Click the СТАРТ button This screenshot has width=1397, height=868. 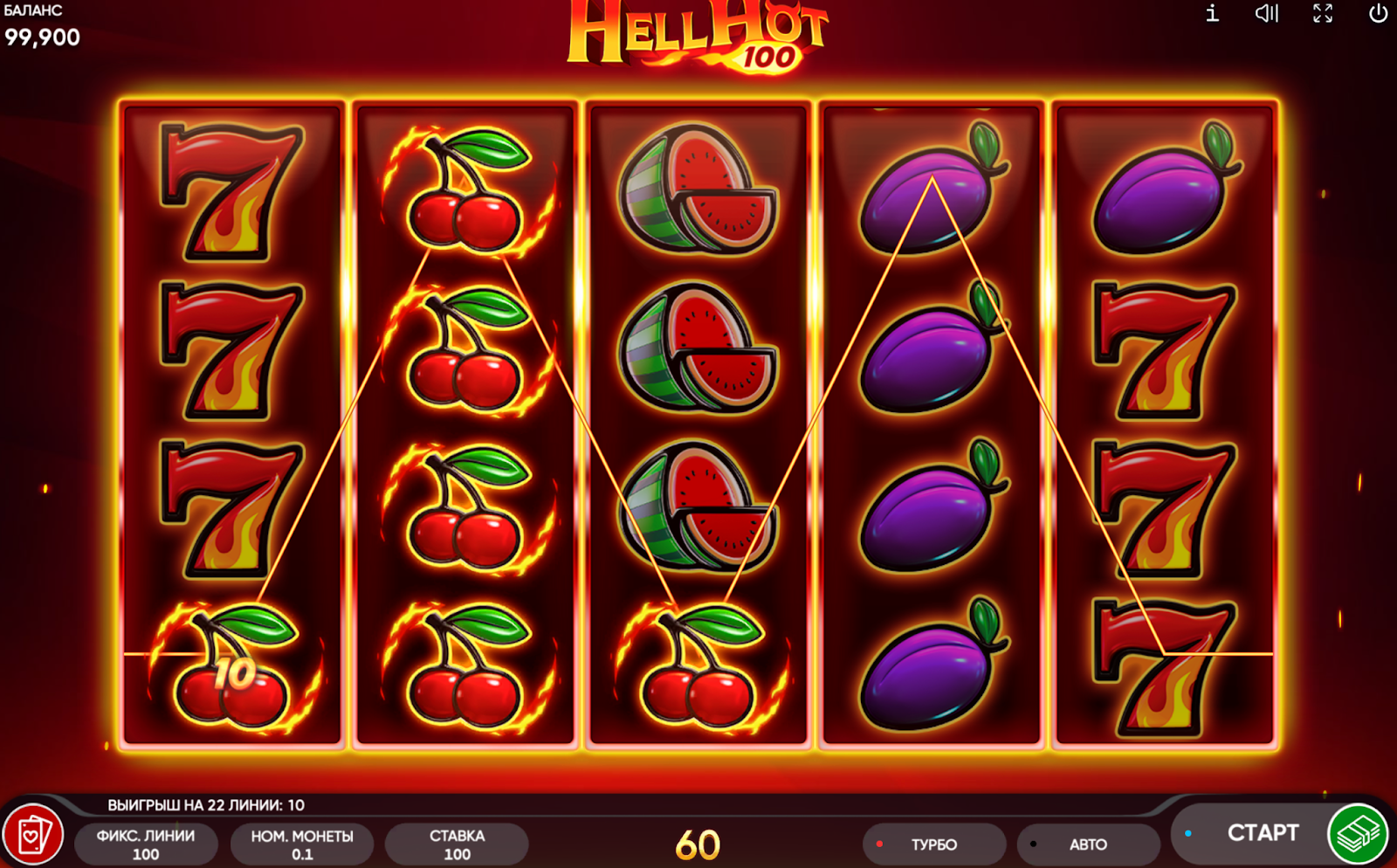tap(1263, 833)
